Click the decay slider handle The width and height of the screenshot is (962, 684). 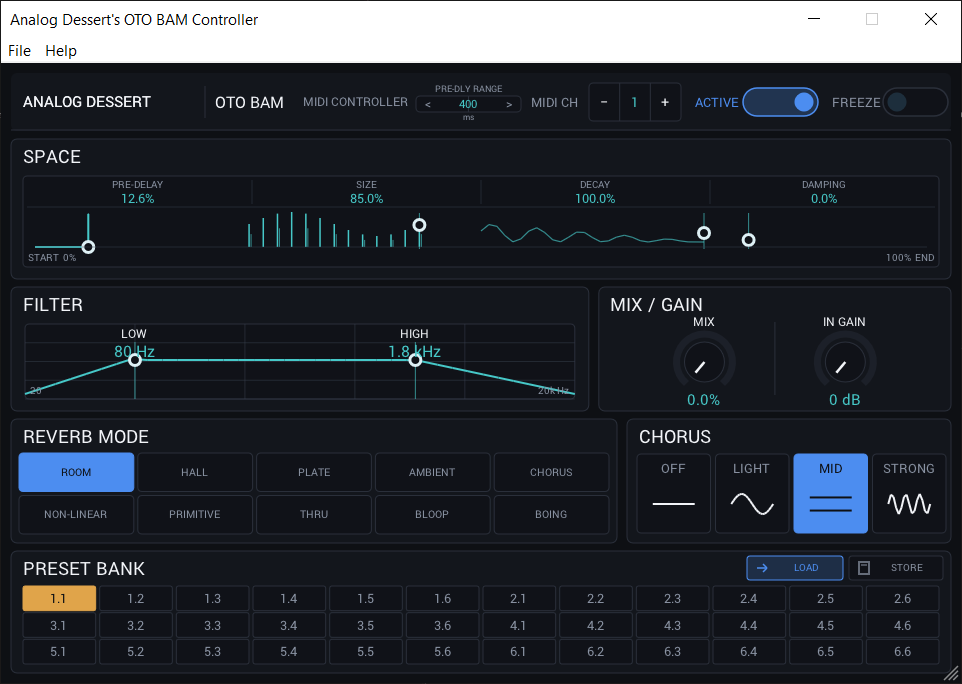pyautogui.click(x=704, y=233)
